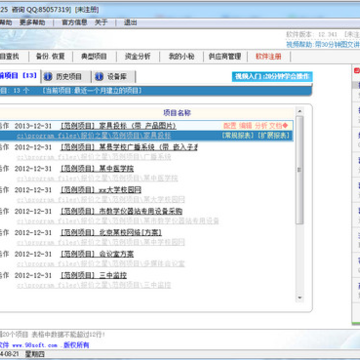Switch to the 设备库 tab
This screenshot has width=360, height=360.
(x=114, y=77)
